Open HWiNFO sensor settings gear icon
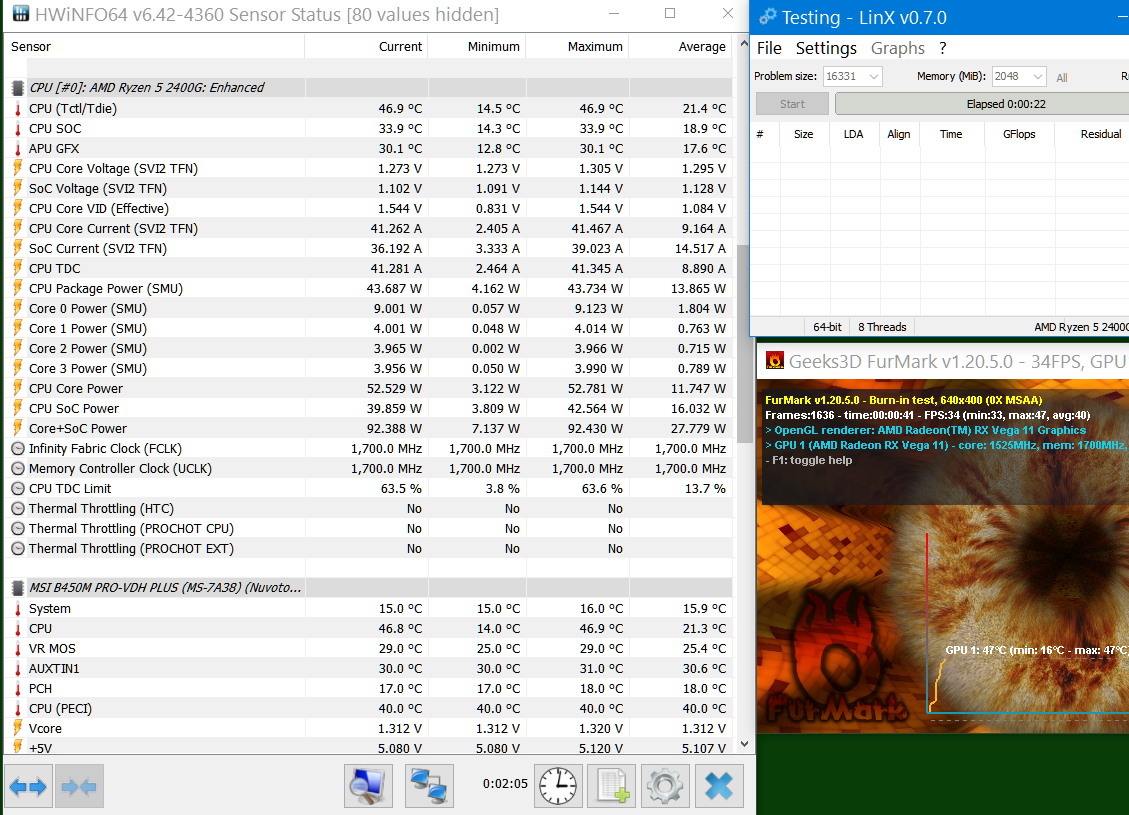 (665, 785)
